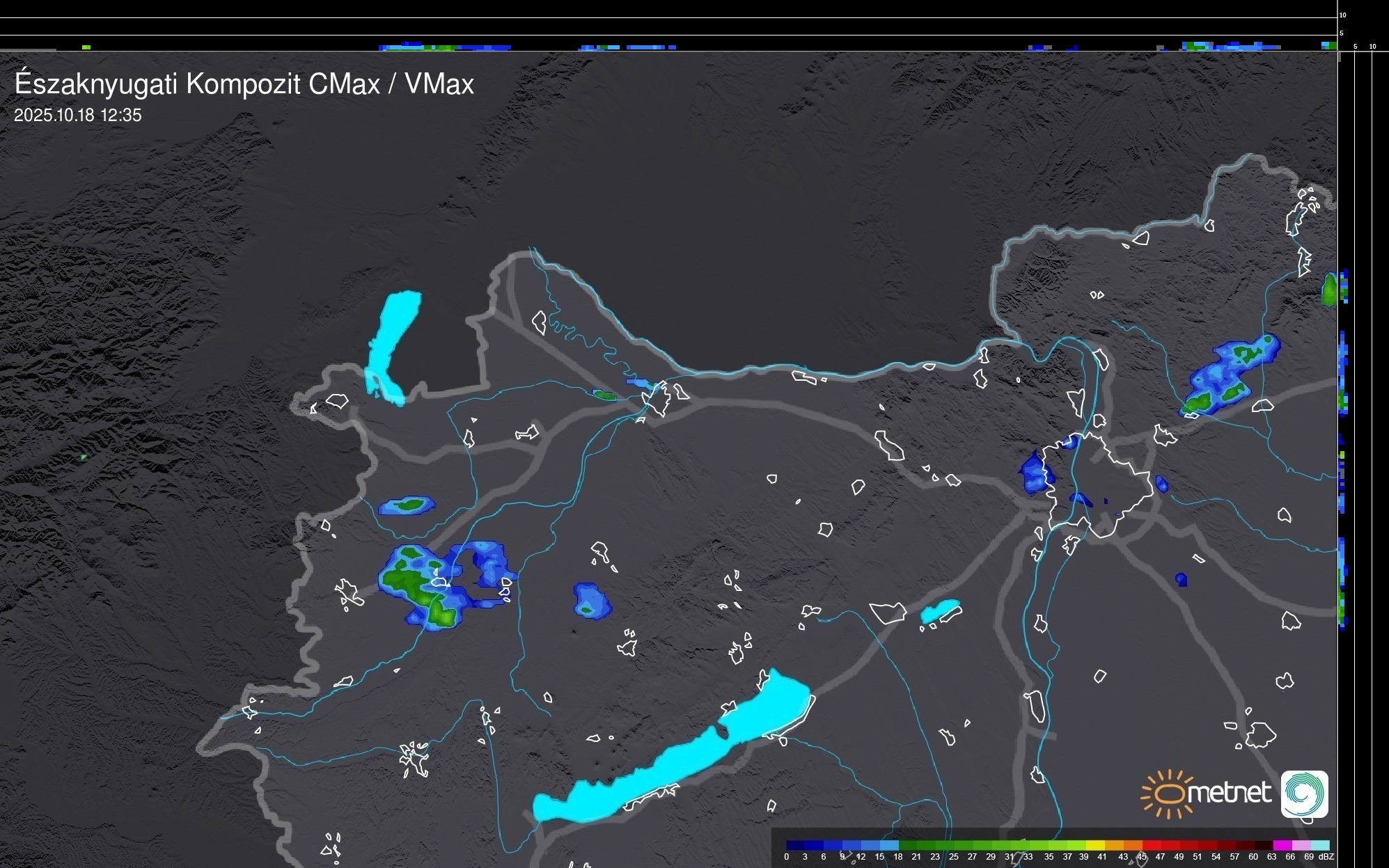Click the teal swirl radar logo
Screen dimensions: 1389x868
click(x=1304, y=794)
